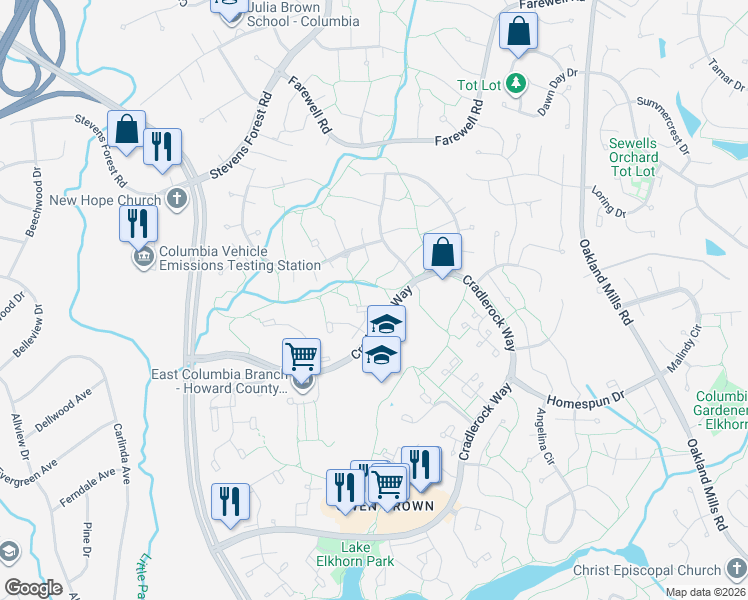
Task: Select Columbia Vehicle Emissions Testing Station text
Action: pos(239,259)
